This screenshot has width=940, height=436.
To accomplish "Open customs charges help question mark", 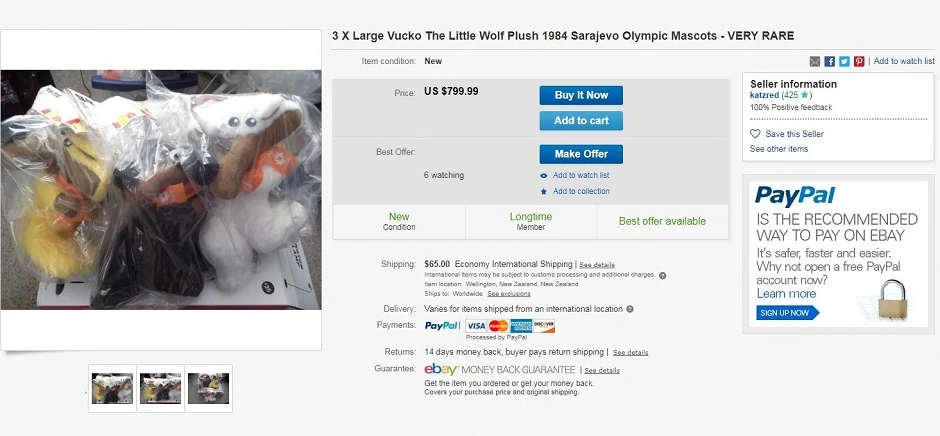I will (663, 275).
